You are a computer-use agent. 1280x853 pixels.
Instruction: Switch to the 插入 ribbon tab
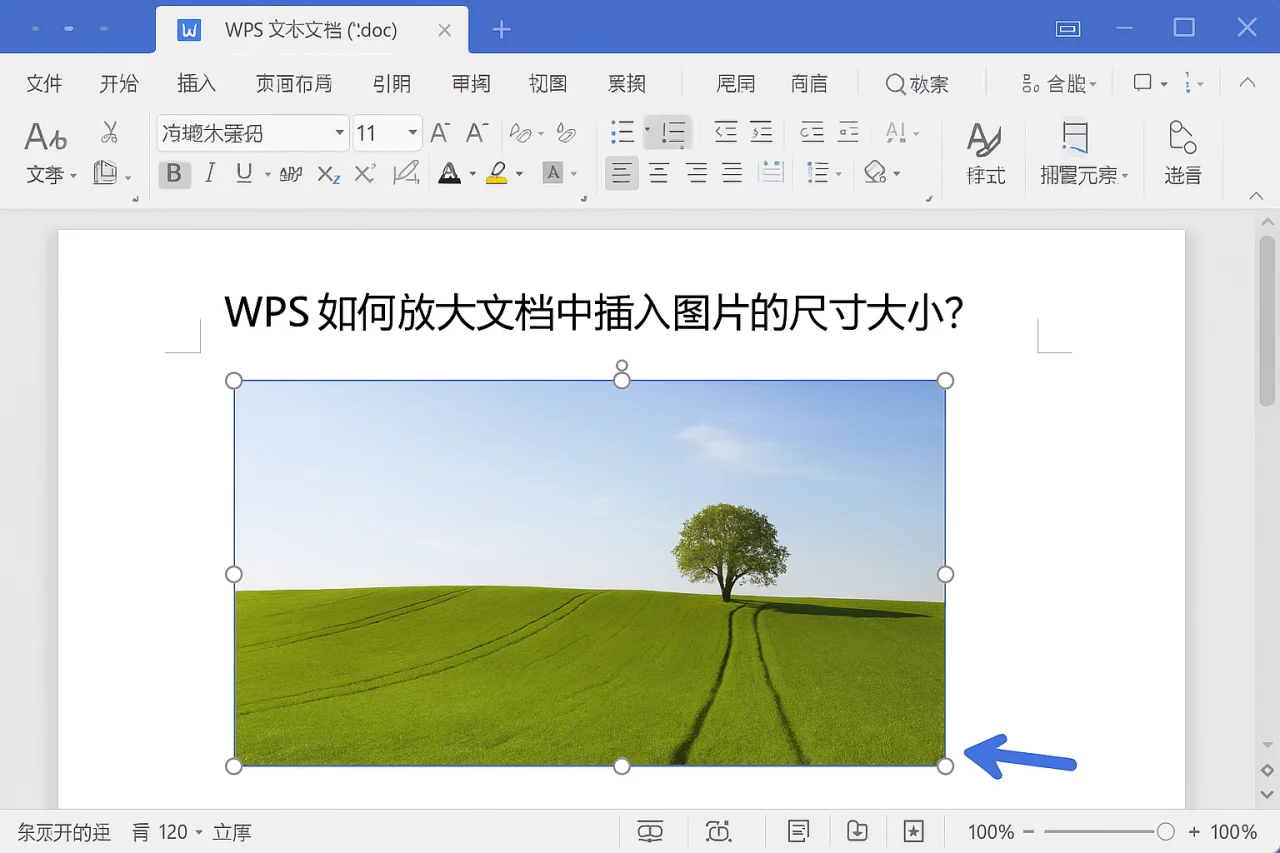[196, 83]
